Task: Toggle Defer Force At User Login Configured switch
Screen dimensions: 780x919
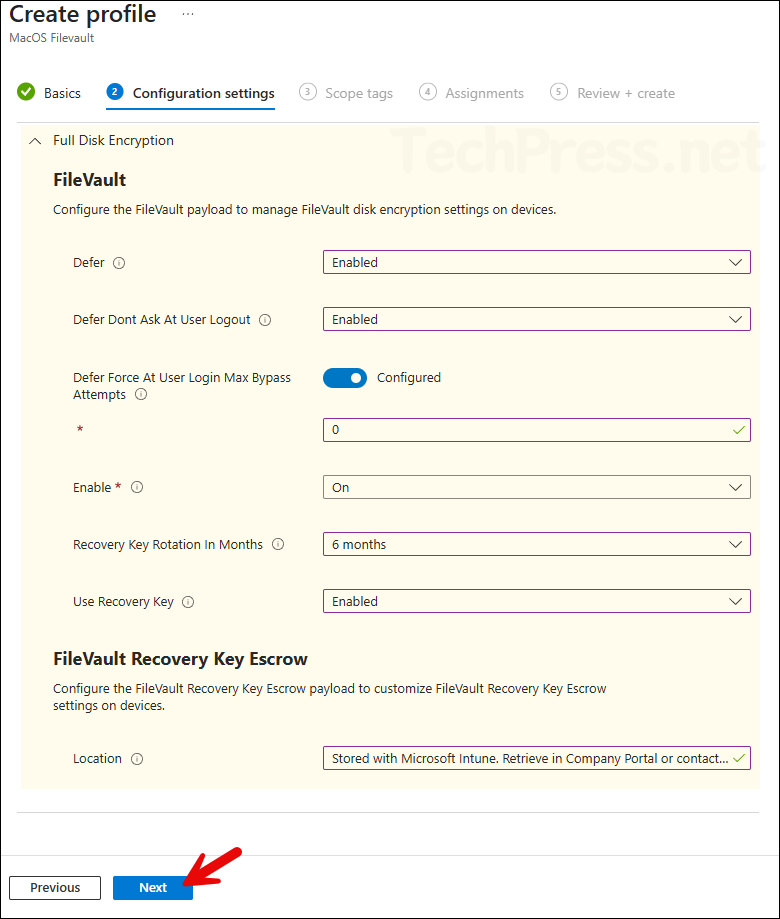Action: click(345, 378)
